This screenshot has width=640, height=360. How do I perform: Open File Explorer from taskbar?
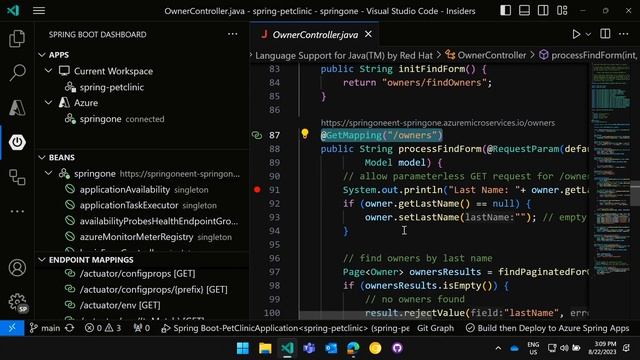coord(265,348)
